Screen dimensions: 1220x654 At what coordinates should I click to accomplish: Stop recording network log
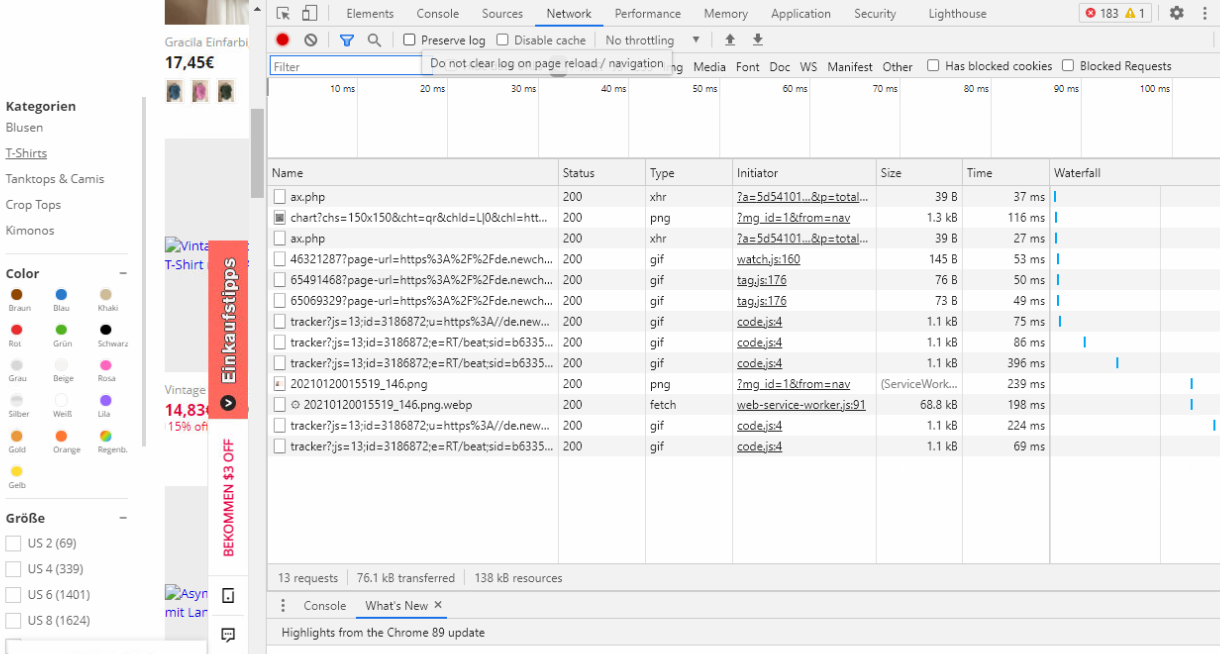coord(283,40)
